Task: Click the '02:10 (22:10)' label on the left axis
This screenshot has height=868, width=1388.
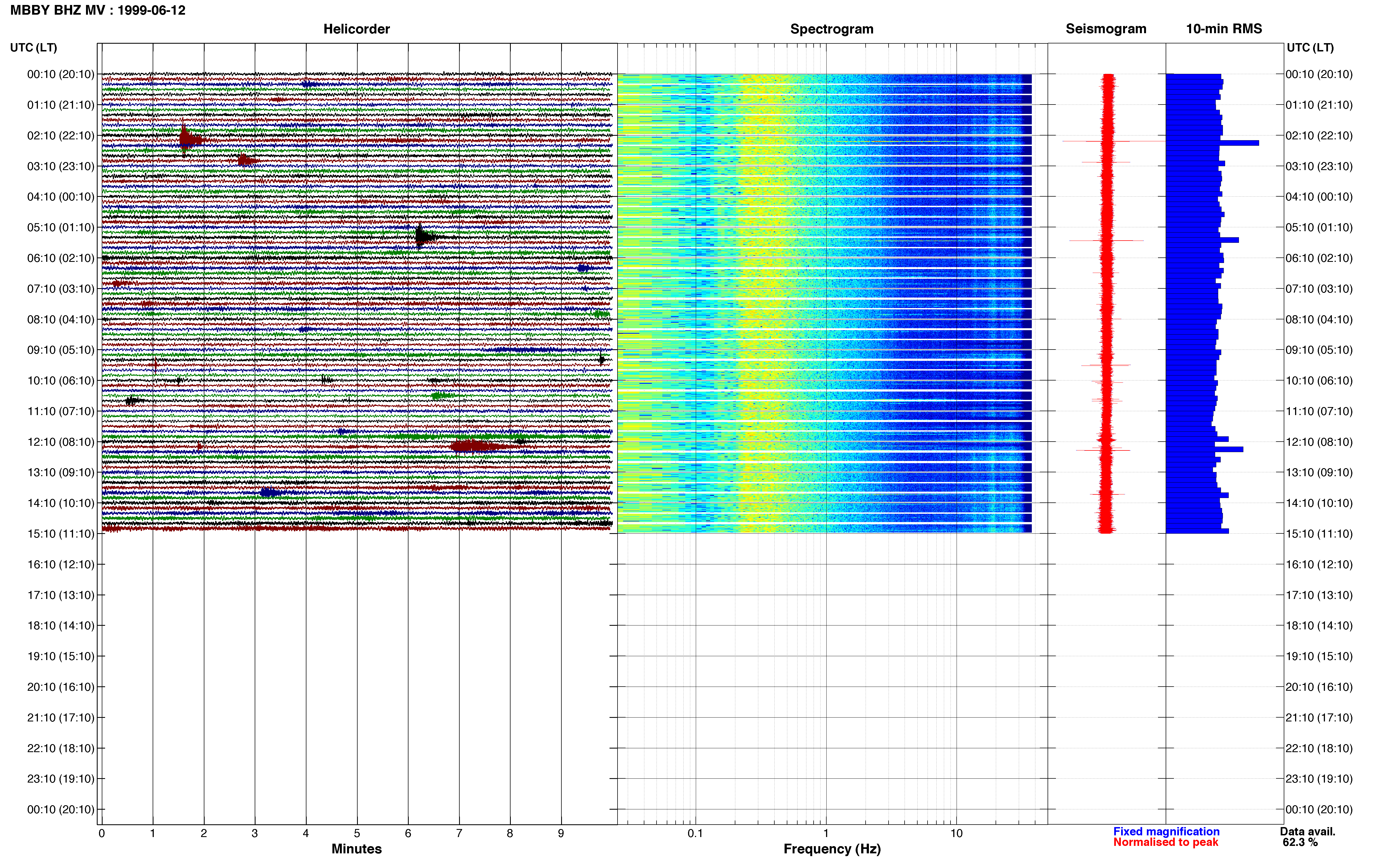Action: click(61, 135)
